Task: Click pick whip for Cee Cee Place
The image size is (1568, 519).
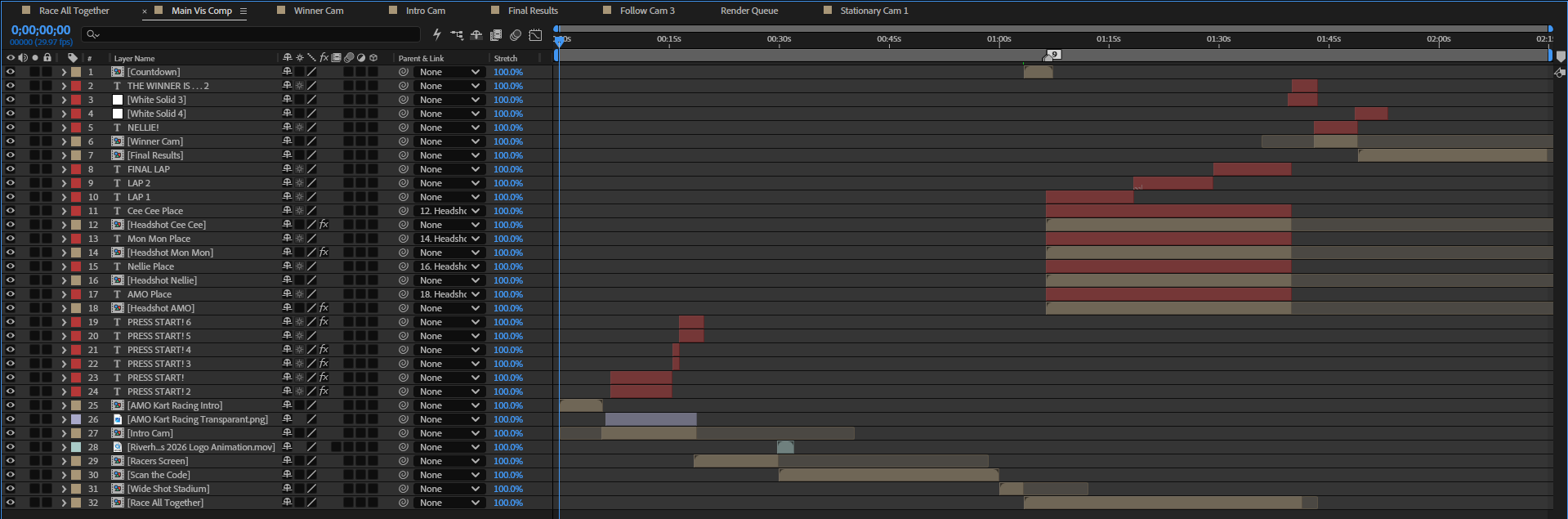Action: [x=403, y=211]
